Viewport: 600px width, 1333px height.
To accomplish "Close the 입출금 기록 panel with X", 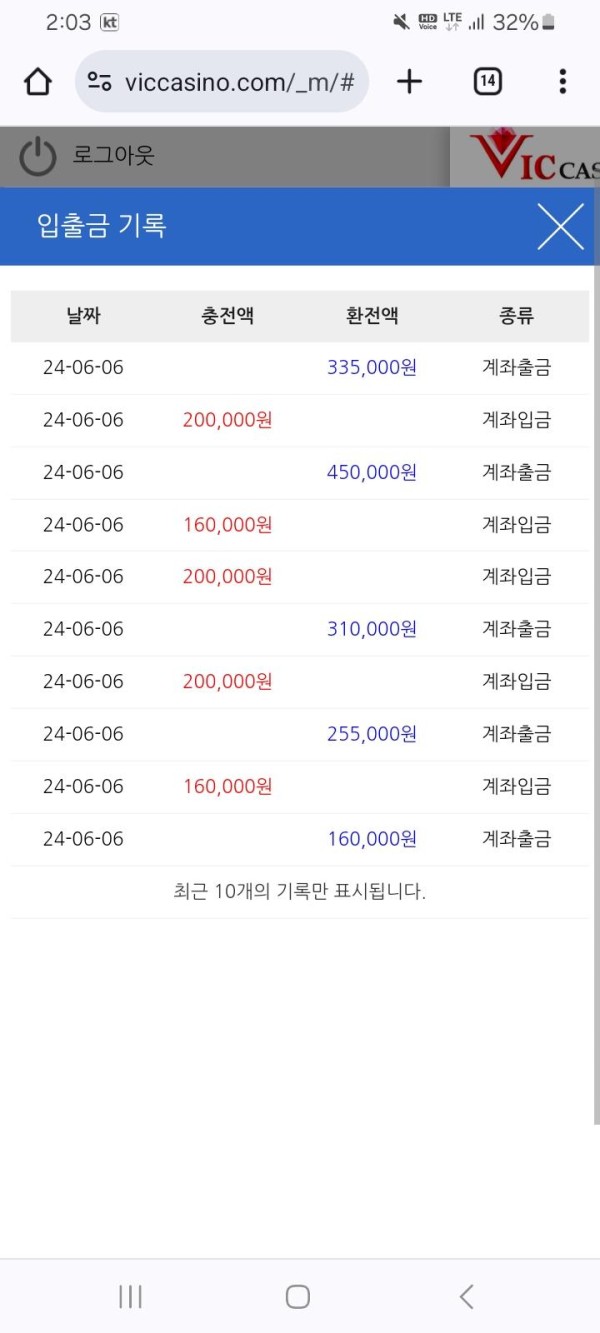I will (560, 226).
